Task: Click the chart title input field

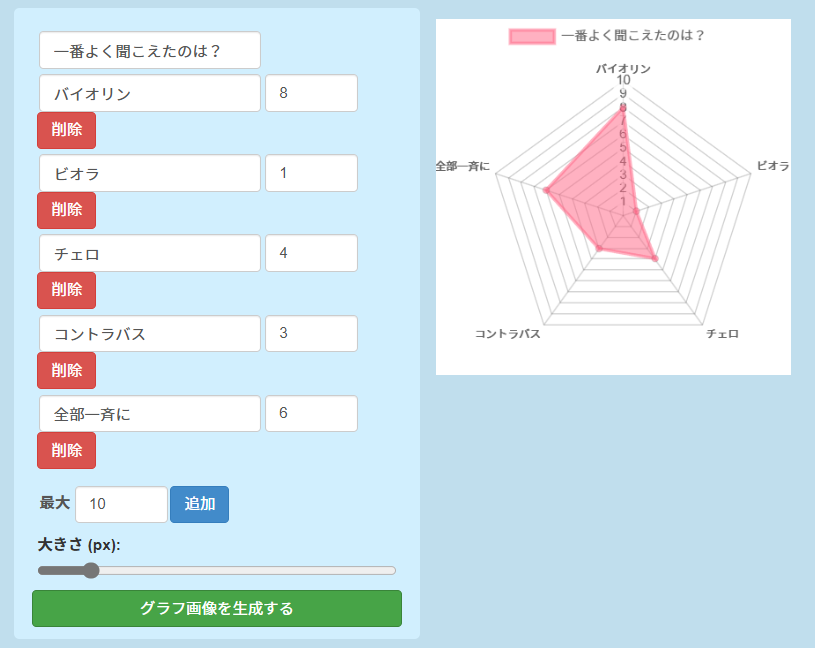Action: [x=150, y=50]
